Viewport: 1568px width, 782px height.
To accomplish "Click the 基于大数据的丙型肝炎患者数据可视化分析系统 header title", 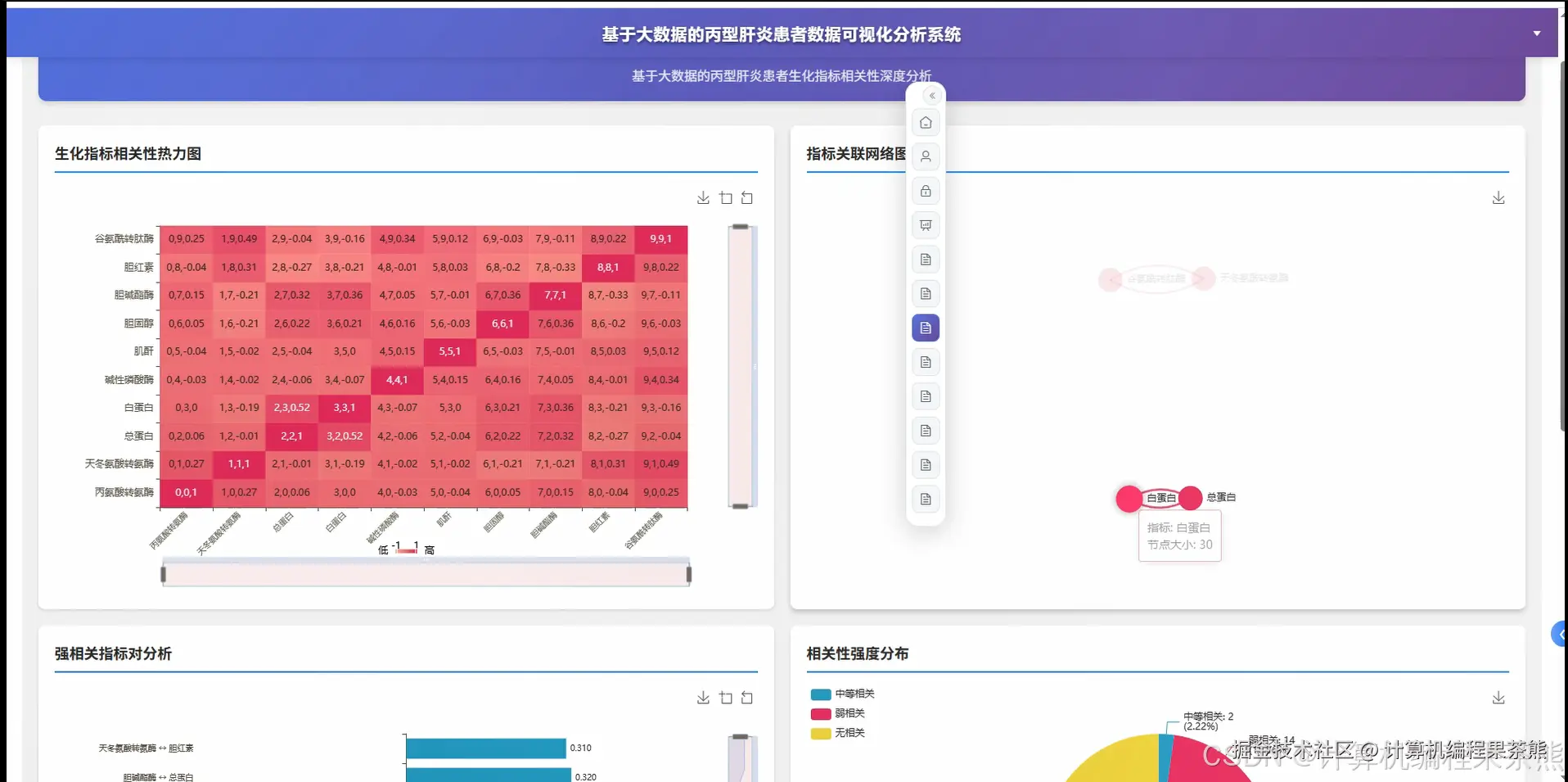I will coord(782,34).
